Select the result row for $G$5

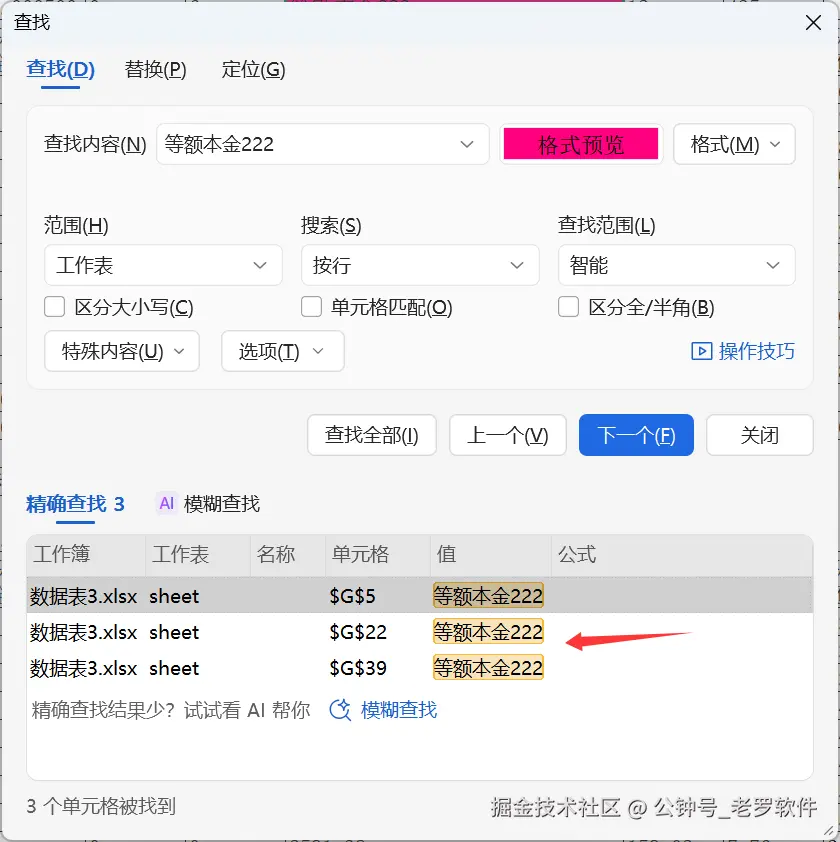click(x=419, y=596)
